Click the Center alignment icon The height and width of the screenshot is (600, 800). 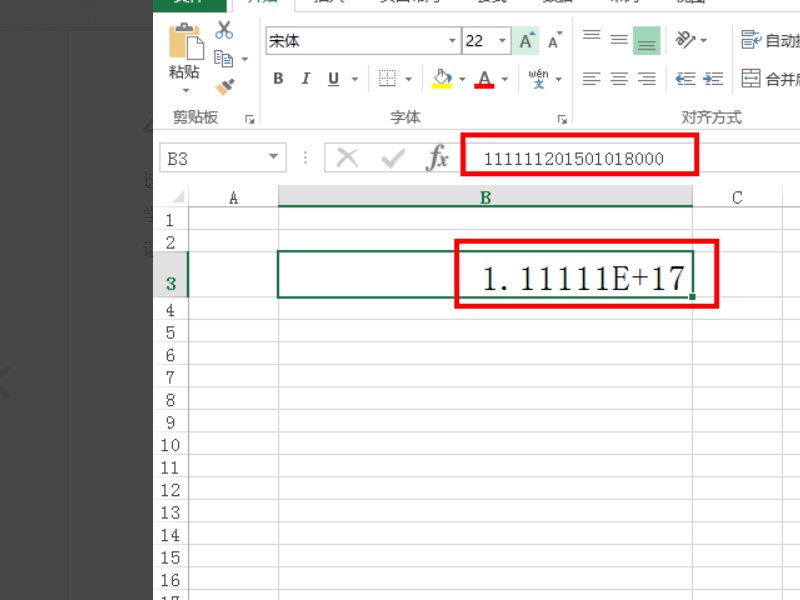618,78
